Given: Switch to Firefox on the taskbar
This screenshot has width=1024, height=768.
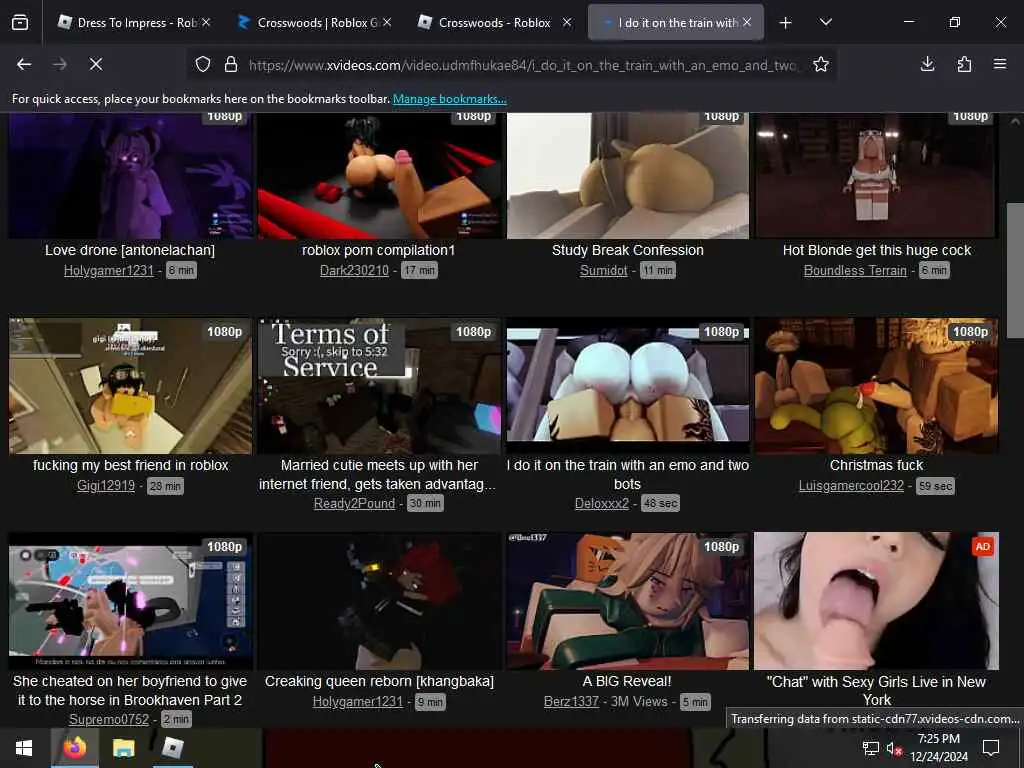Looking at the screenshot, I should pyautogui.click(x=74, y=748).
